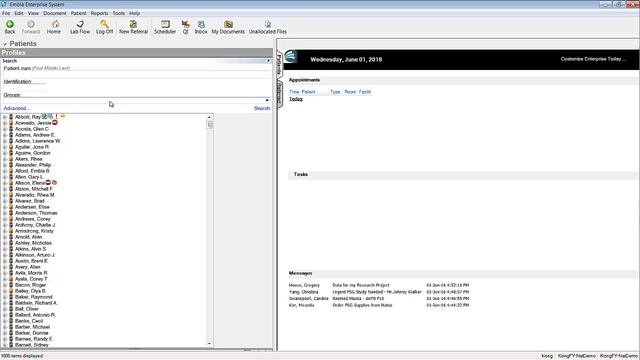Click the person icon of Arnold, Alvin

pyautogui.click(x=11, y=237)
